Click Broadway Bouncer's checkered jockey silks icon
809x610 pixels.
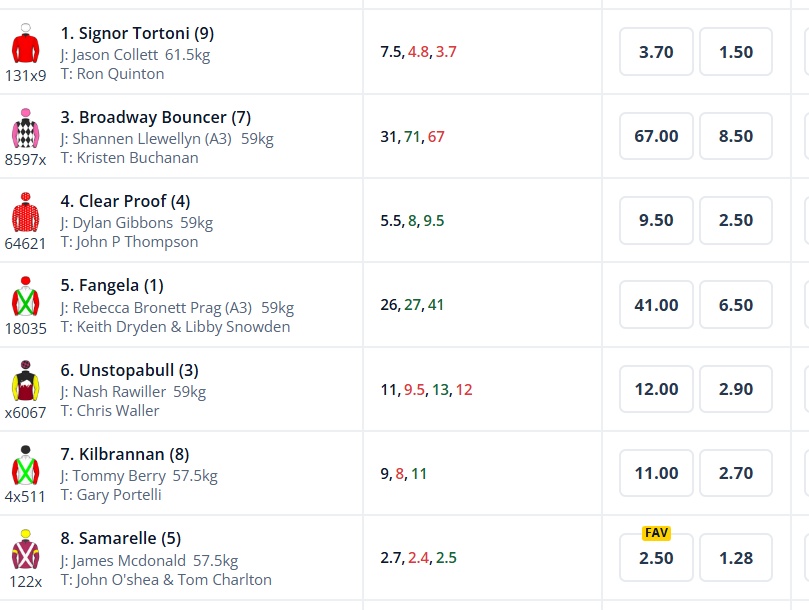coord(25,129)
